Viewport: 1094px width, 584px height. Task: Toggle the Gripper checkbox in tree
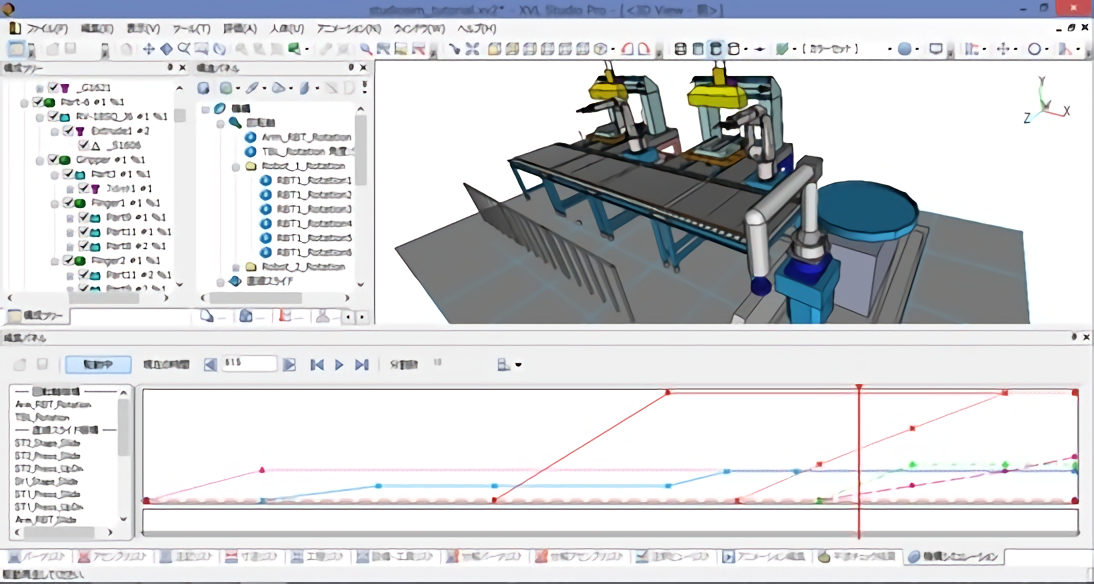click(53, 160)
